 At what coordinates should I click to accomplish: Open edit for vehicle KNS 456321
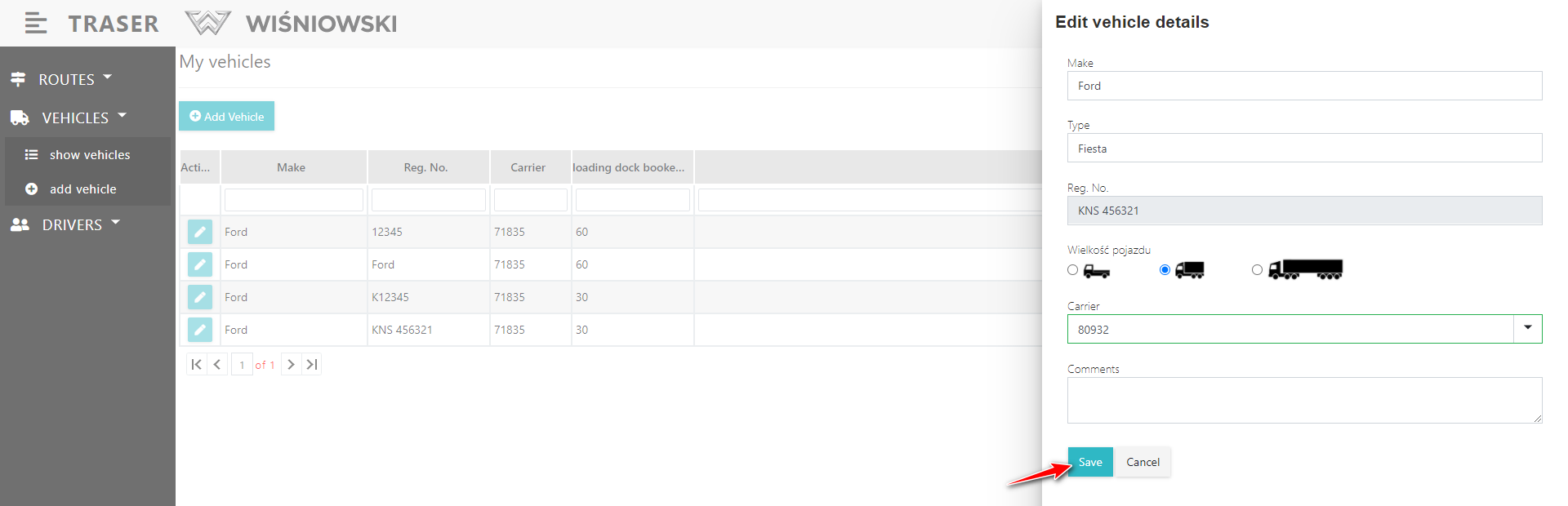click(x=199, y=330)
